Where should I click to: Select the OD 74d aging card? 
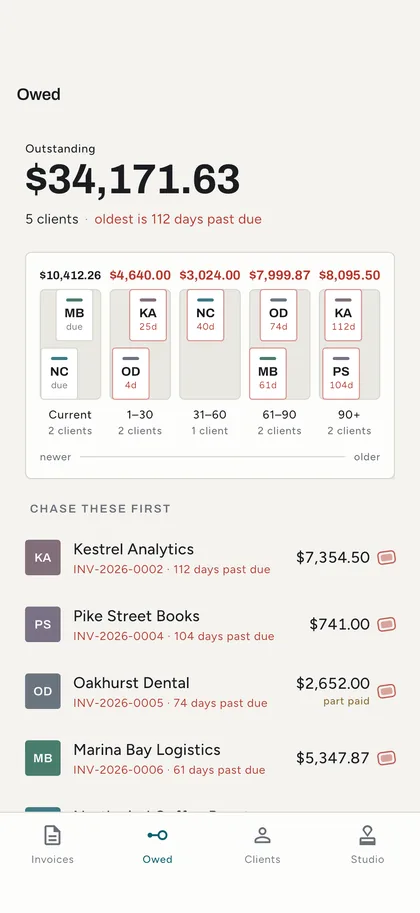(278, 315)
